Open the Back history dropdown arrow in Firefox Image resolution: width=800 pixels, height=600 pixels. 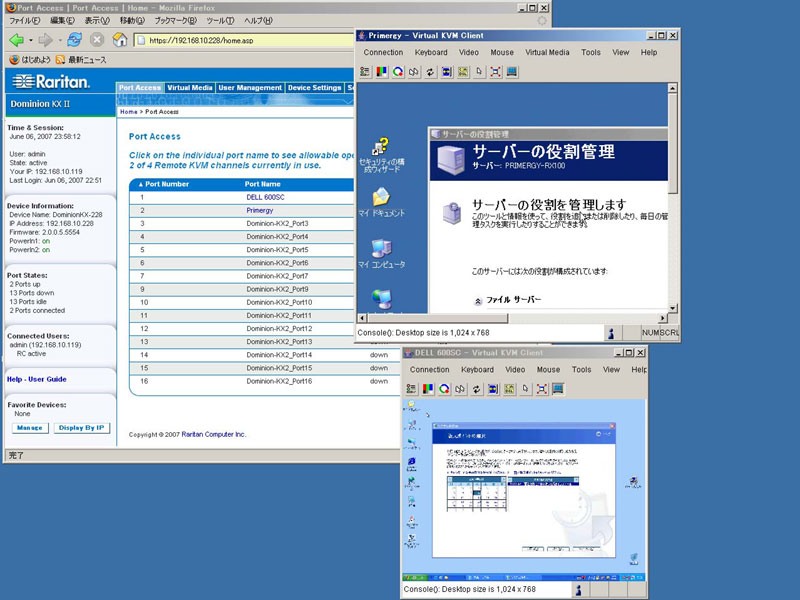click(31, 40)
